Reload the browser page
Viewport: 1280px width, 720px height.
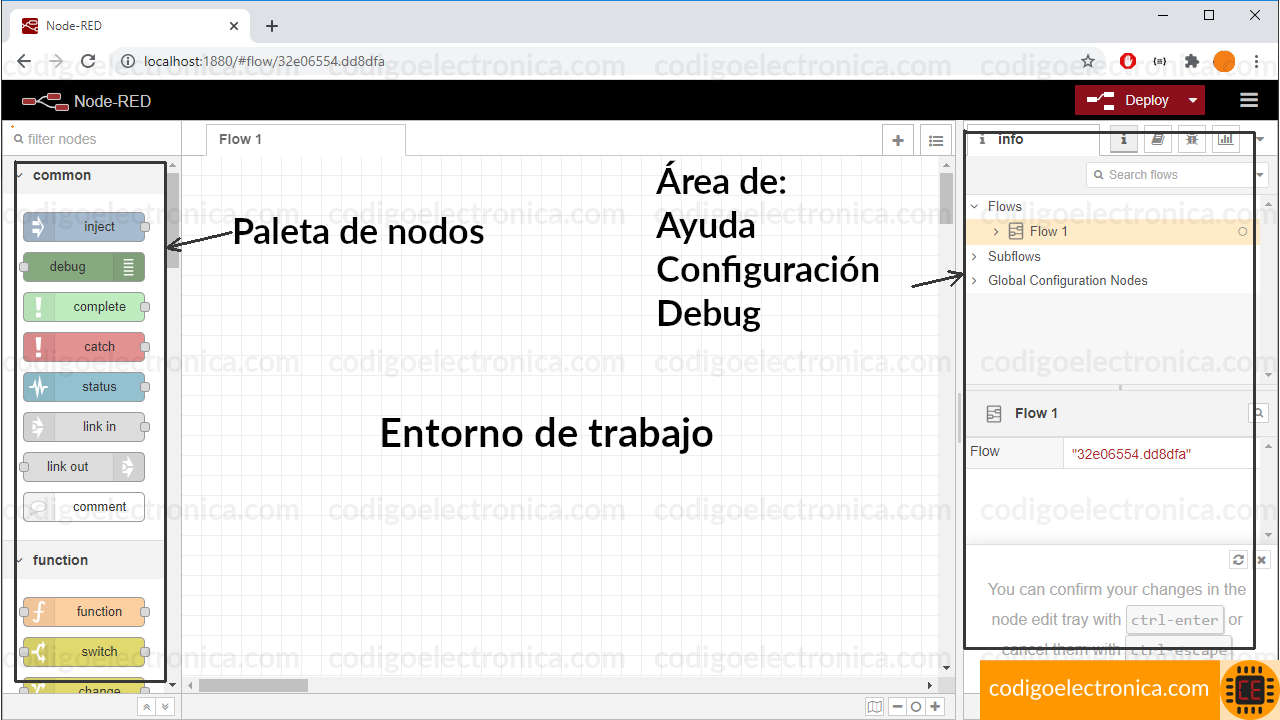click(88, 61)
